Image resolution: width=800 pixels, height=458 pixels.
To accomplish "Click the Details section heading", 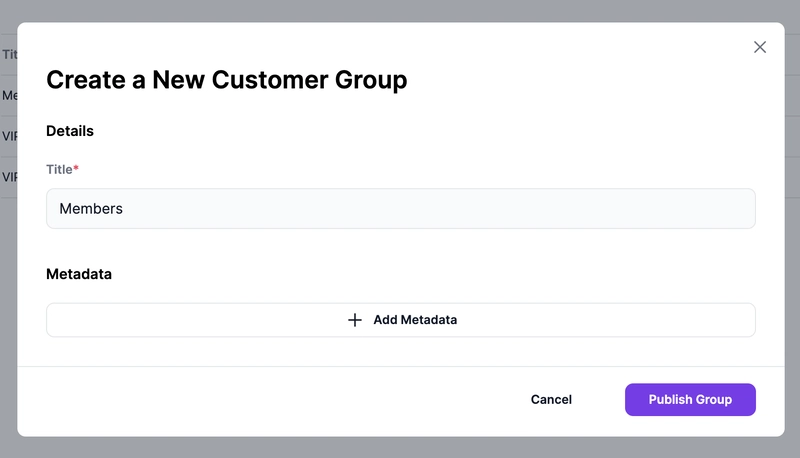I will pos(70,131).
